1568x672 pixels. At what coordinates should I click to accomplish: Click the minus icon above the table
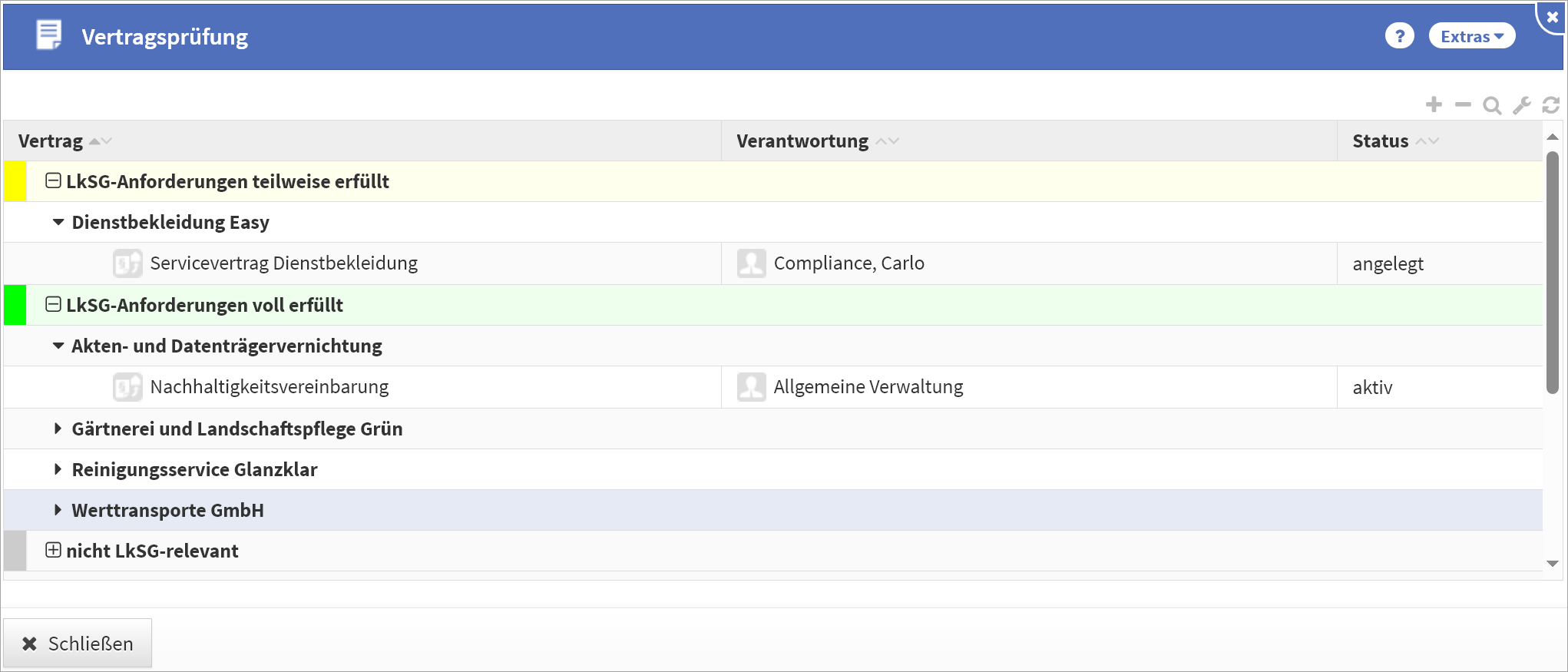pos(1463,104)
